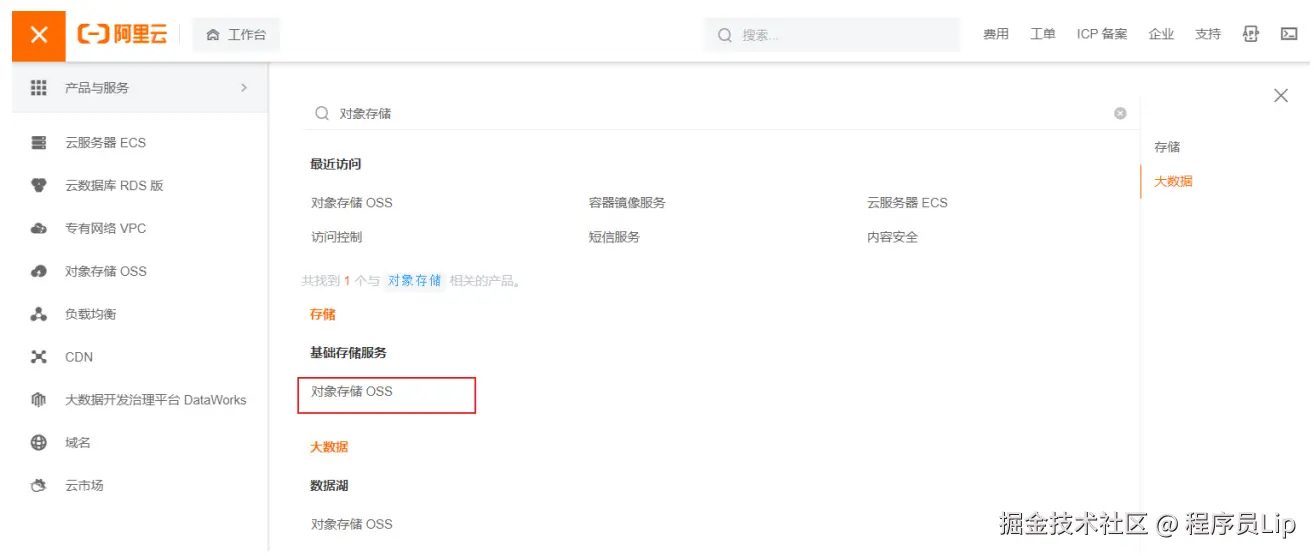The height and width of the screenshot is (556, 1314).
Task: Open the Cloud Shell terminal icon
Action: click(1289, 34)
